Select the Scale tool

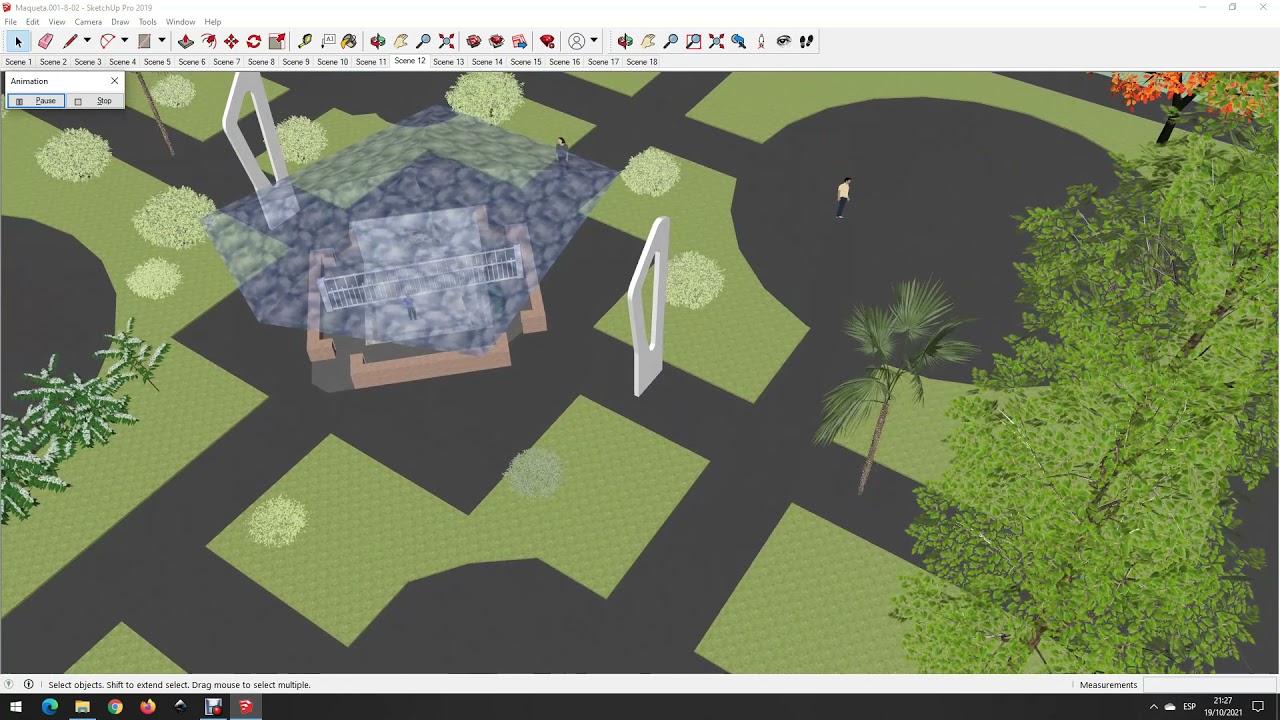point(277,41)
